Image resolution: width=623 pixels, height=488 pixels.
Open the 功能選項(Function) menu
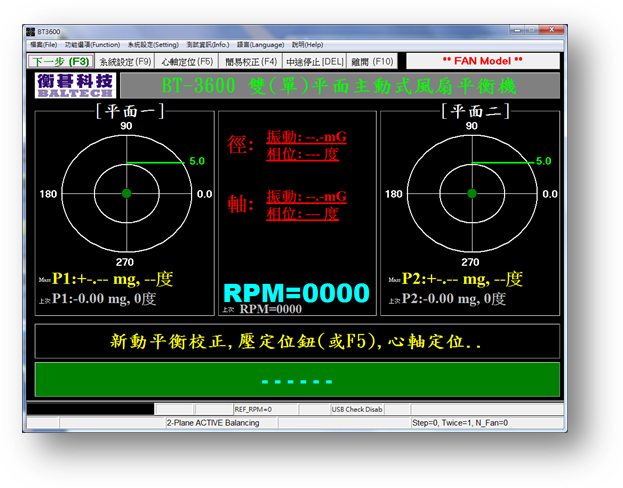click(x=92, y=45)
